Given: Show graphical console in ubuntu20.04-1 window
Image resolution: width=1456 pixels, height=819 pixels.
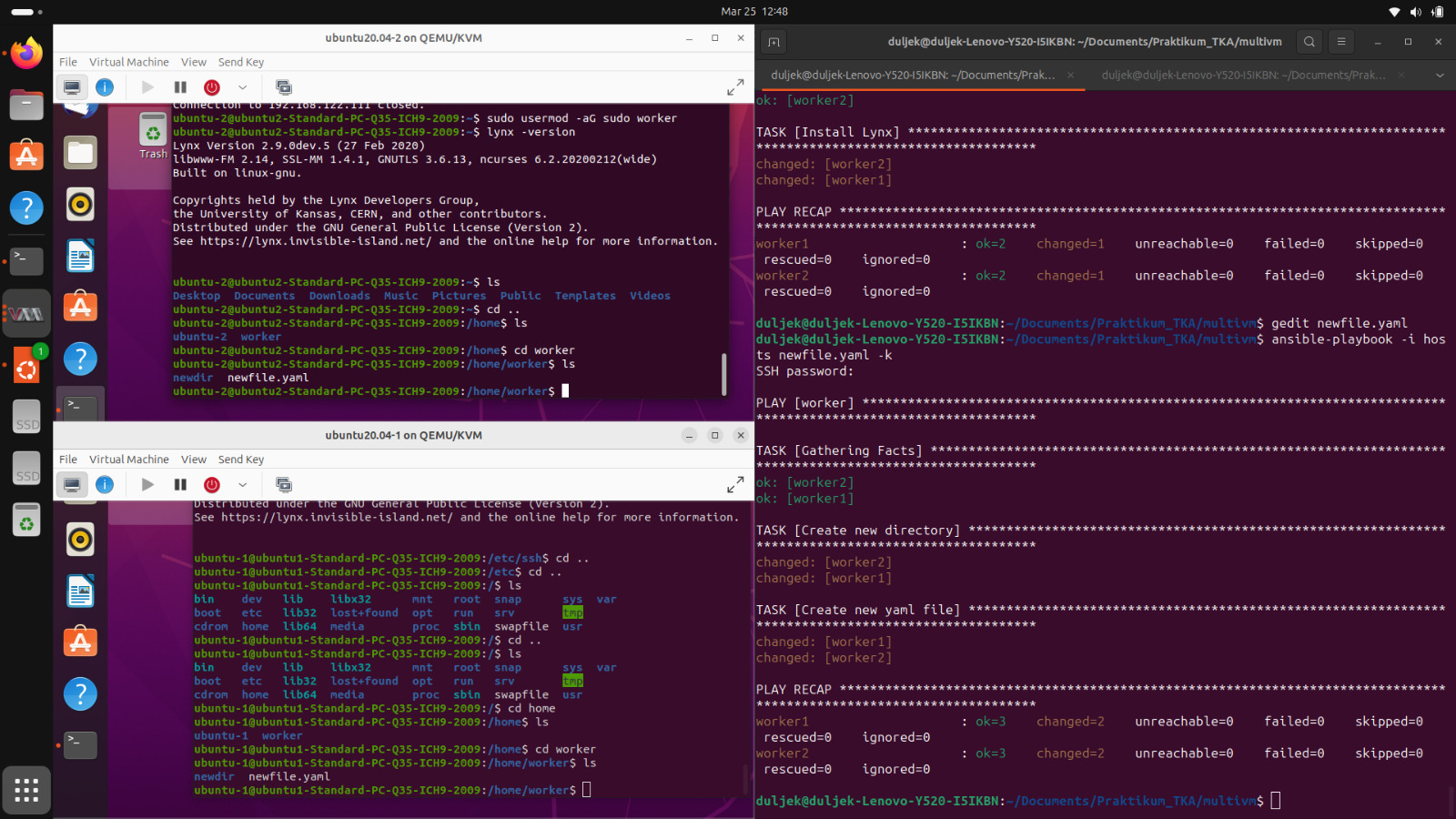Looking at the screenshot, I should click(x=72, y=485).
